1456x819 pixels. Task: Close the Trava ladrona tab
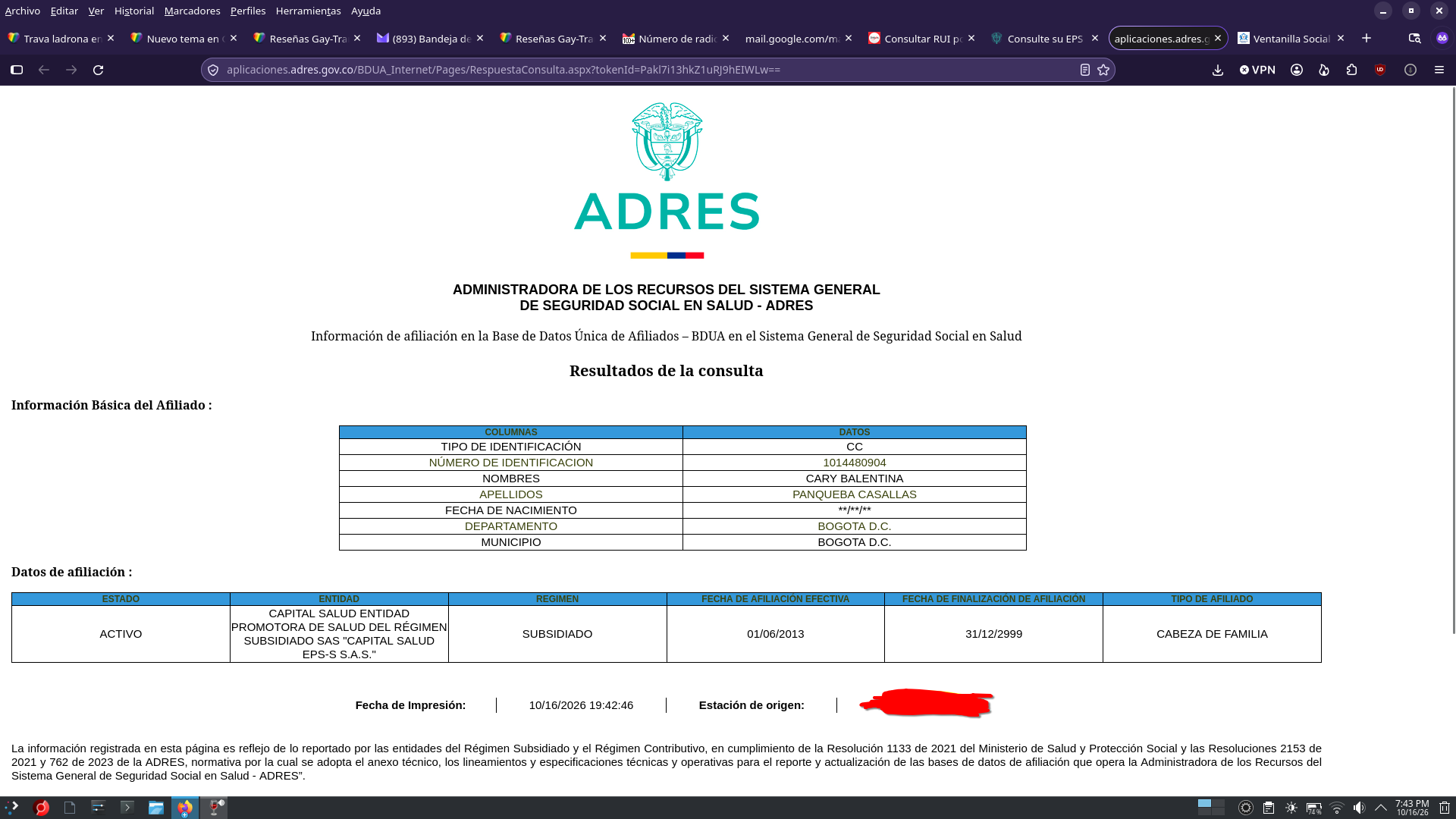point(111,38)
